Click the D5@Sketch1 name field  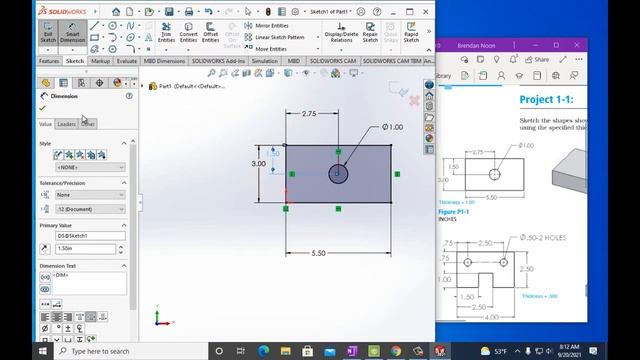click(x=90, y=236)
